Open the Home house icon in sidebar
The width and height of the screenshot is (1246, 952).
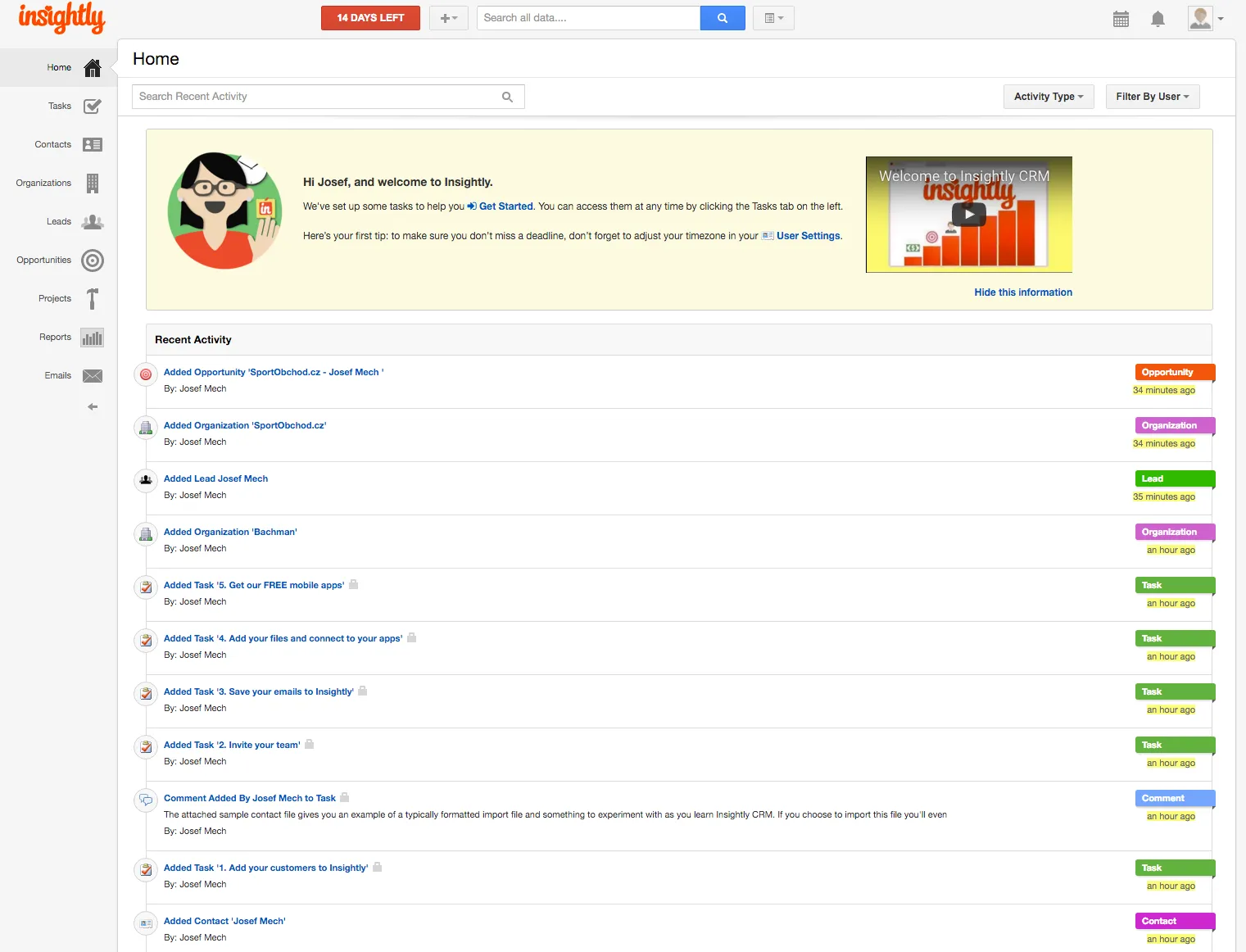93,68
